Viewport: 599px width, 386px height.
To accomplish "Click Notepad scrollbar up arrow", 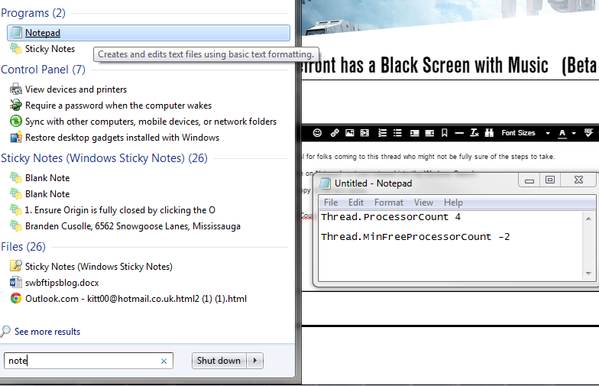I will point(589,219).
